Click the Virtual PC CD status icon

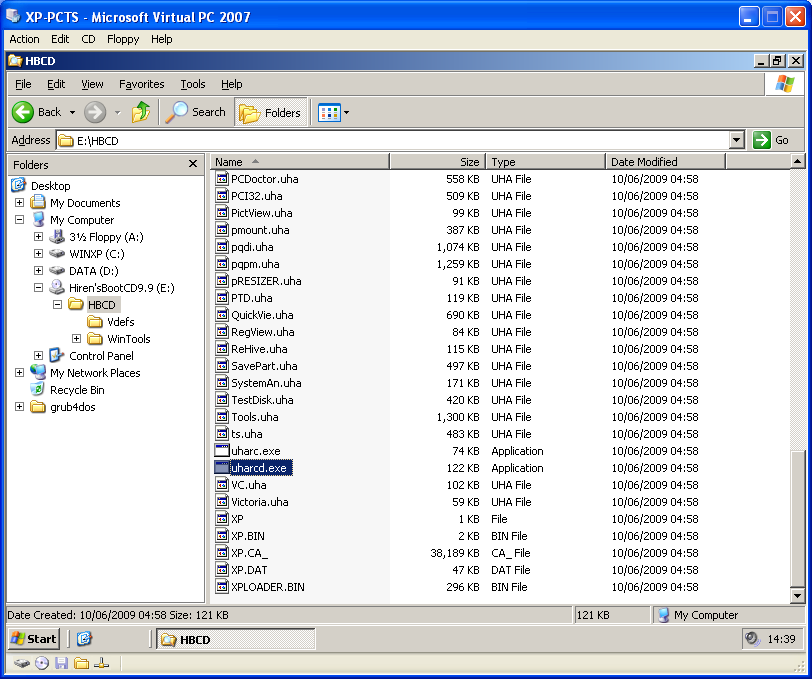click(42, 663)
